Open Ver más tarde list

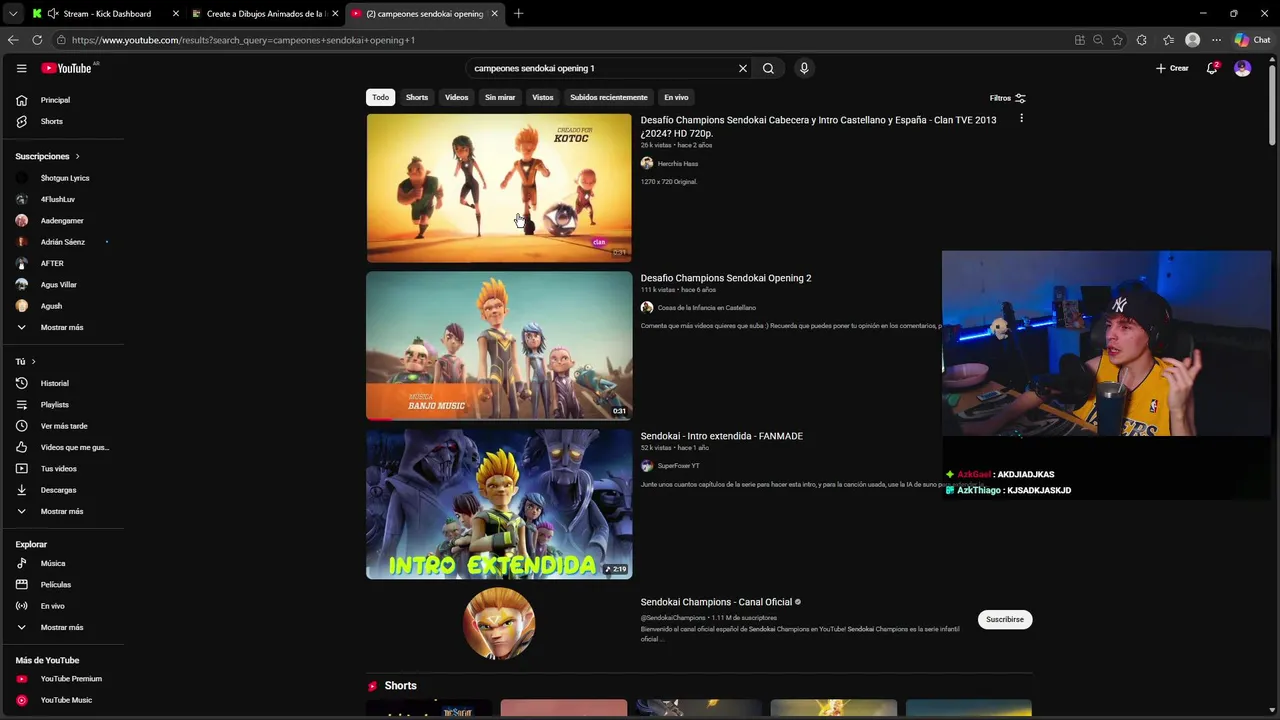63,426
